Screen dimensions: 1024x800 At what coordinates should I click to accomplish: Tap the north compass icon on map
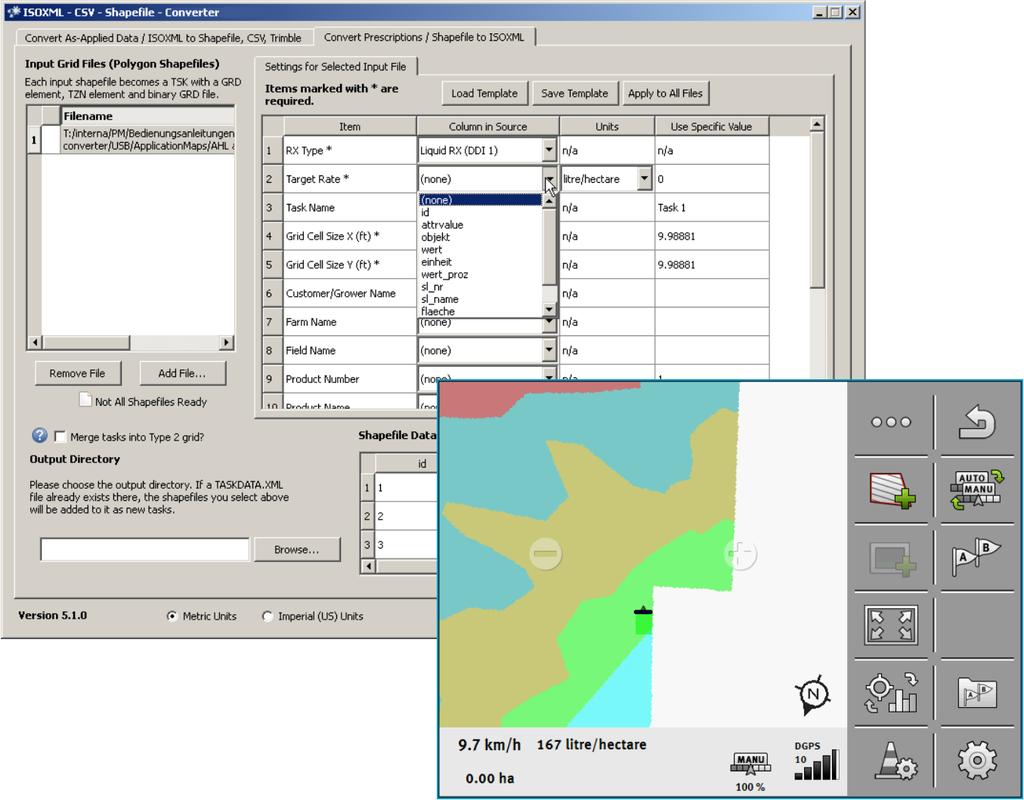[813, 694]
